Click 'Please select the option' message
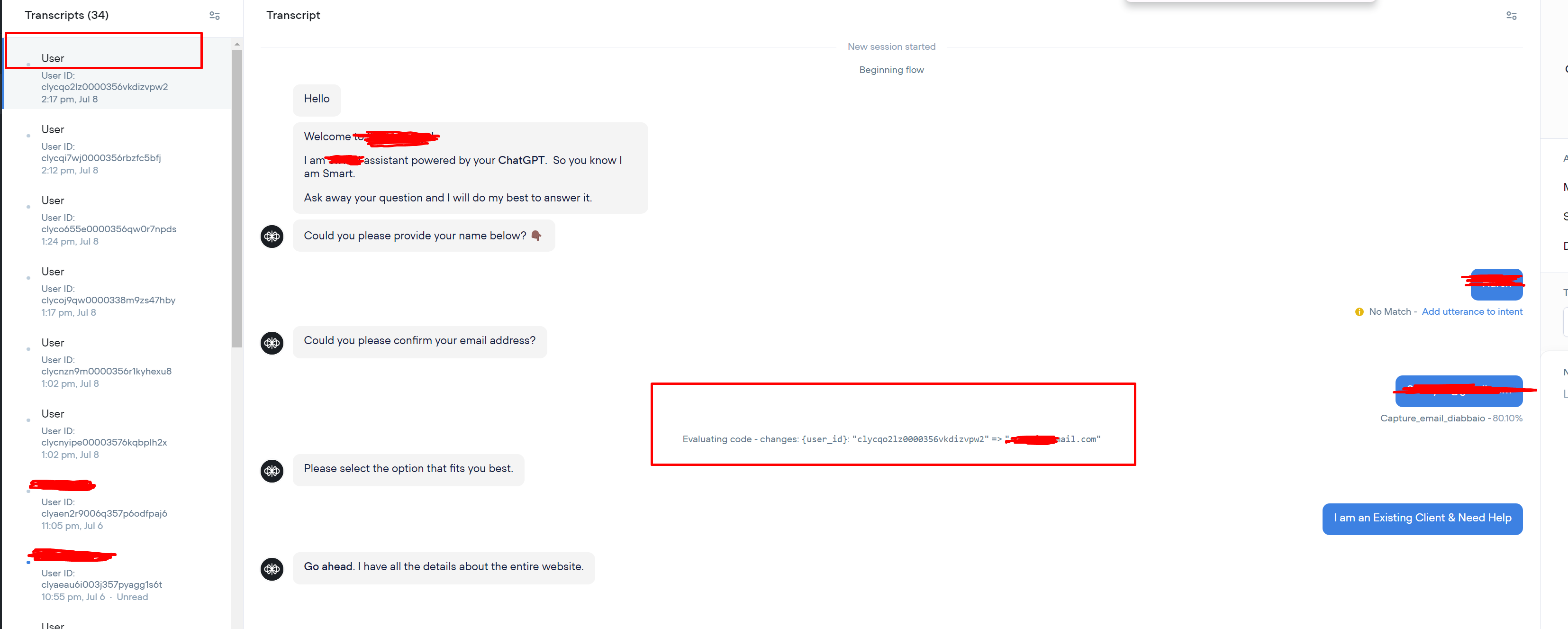Image resolution: width=1568 pixels, height=629 pixels. (x=408, y=469)
